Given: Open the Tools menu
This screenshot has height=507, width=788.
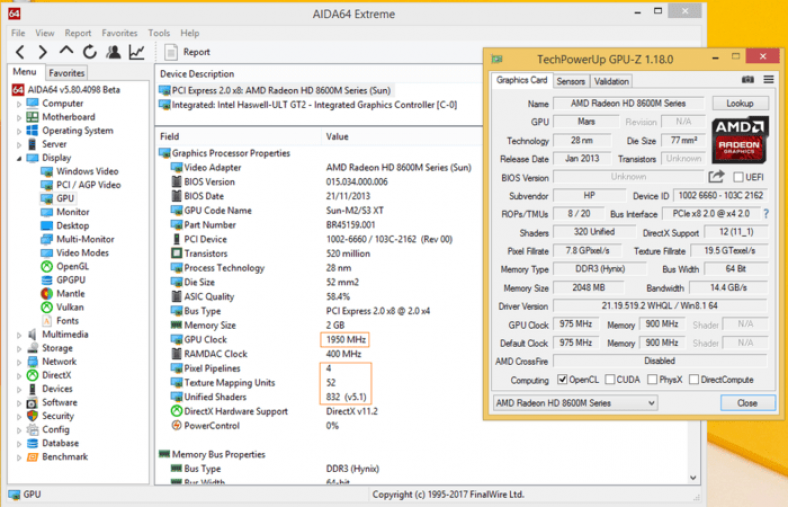Looking at the screenshot, I should pos(159,33).
